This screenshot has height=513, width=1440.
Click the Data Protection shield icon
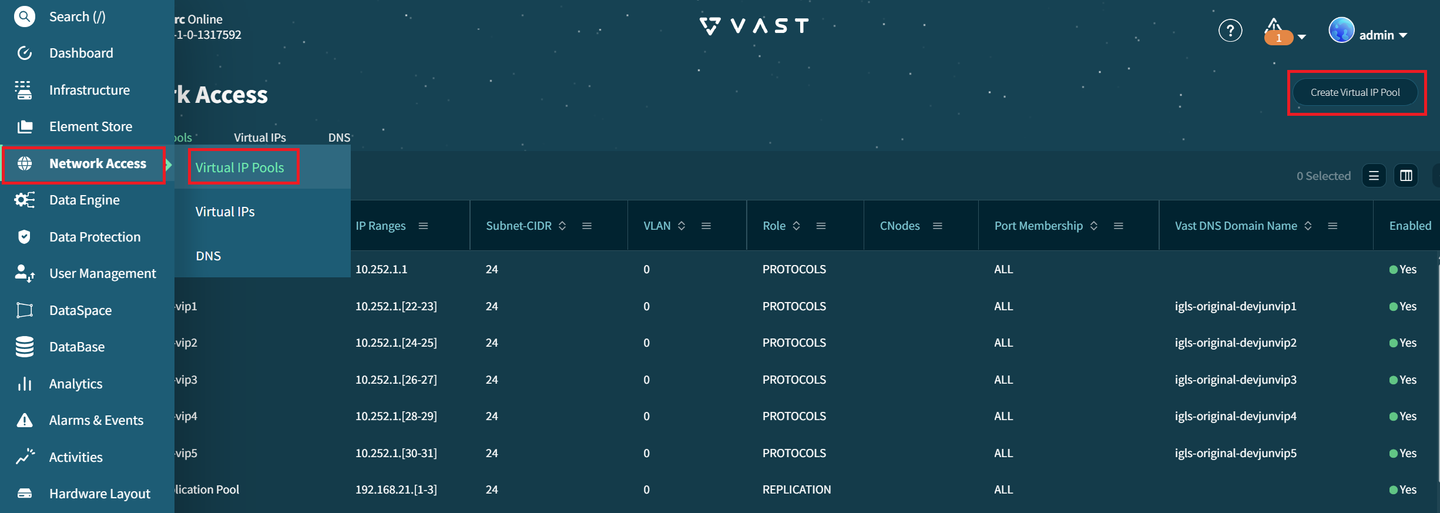(x=25, y=237)
